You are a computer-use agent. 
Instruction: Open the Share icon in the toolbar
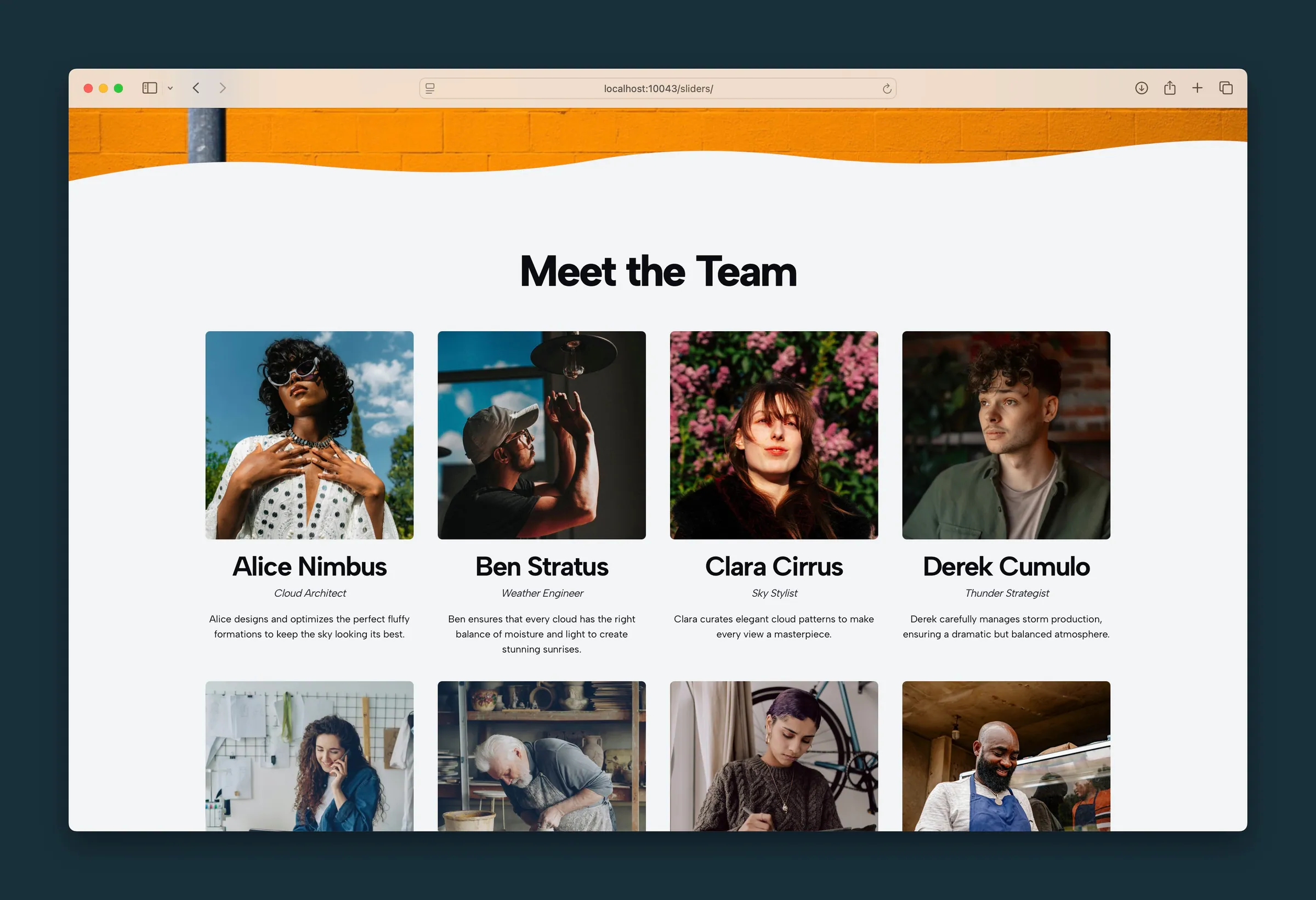tap(1170, 88)
